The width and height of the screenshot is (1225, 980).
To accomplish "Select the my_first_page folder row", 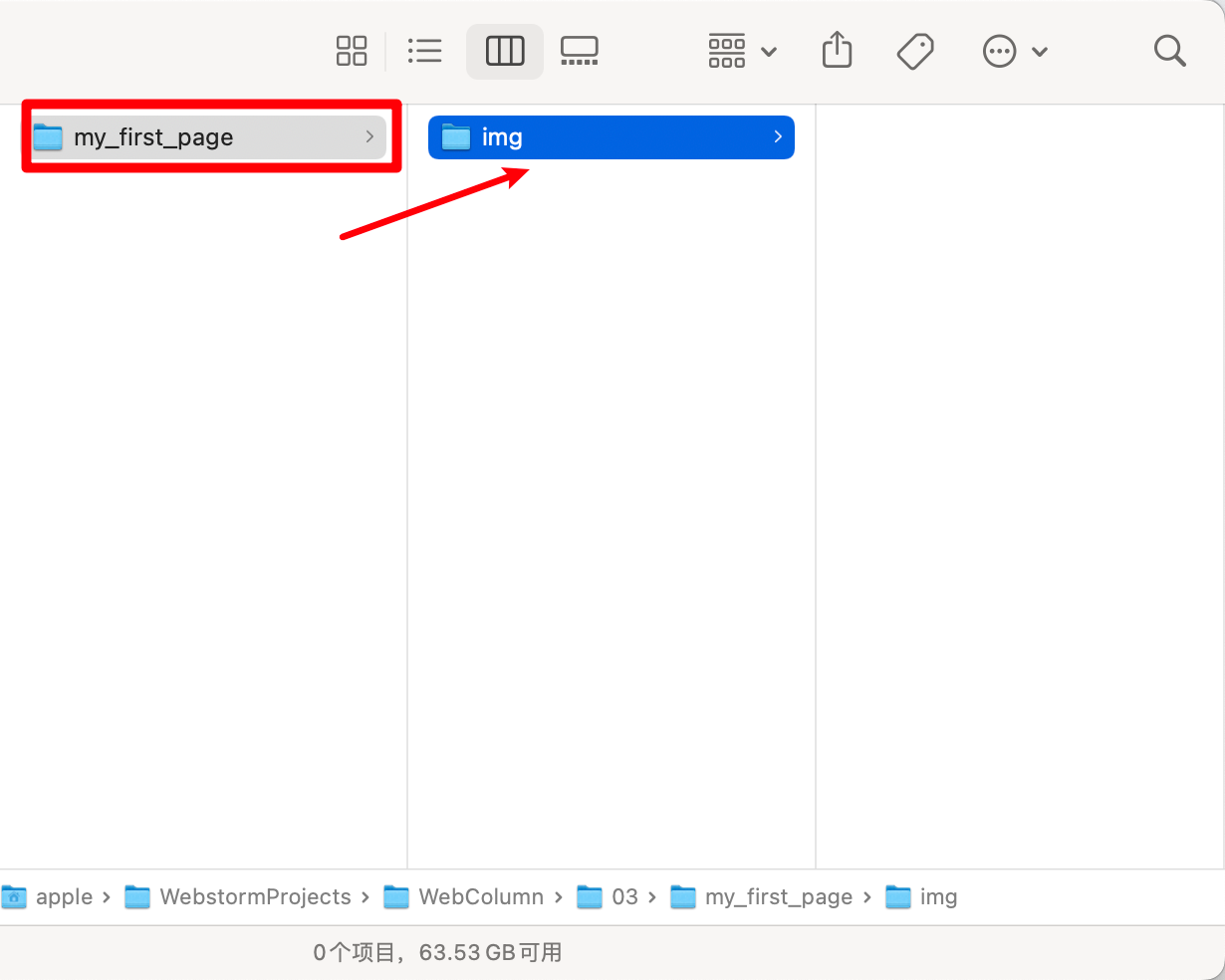I will (208, 137).
